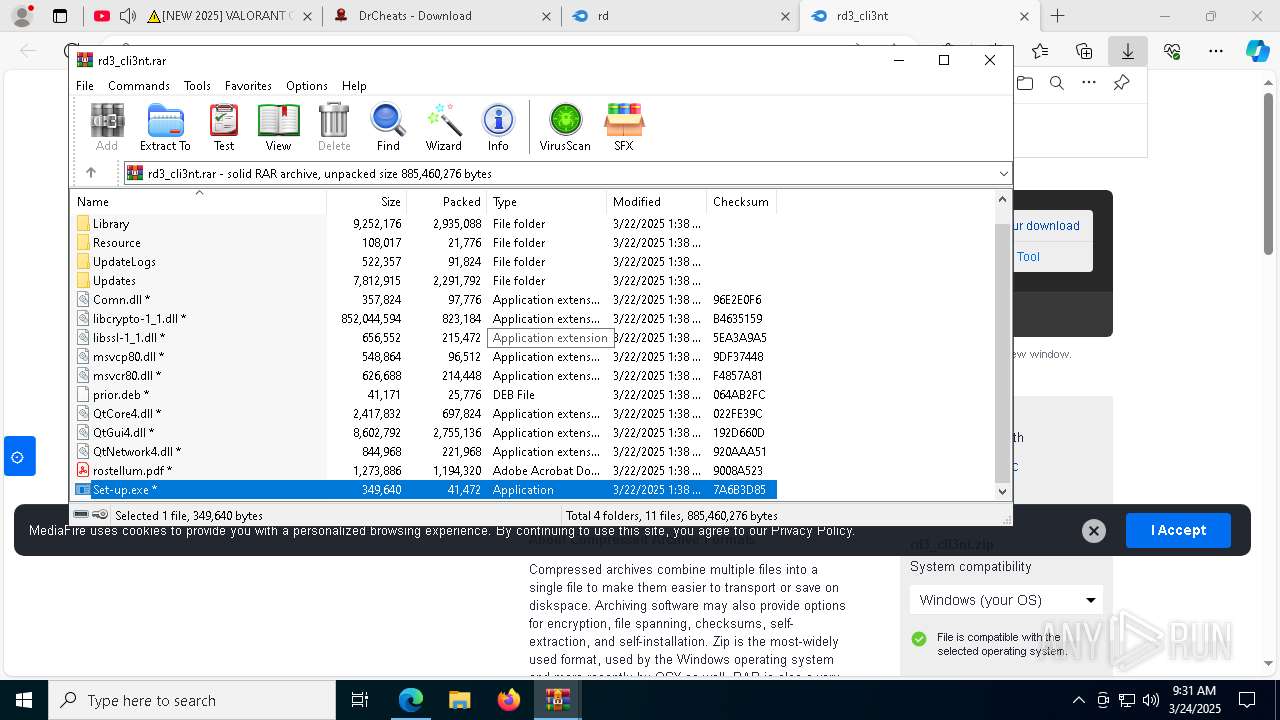The width and height of the screenshot is (1280, 720).
Task: Sort by the Packed column header
Action: click(x=446, y=202)
